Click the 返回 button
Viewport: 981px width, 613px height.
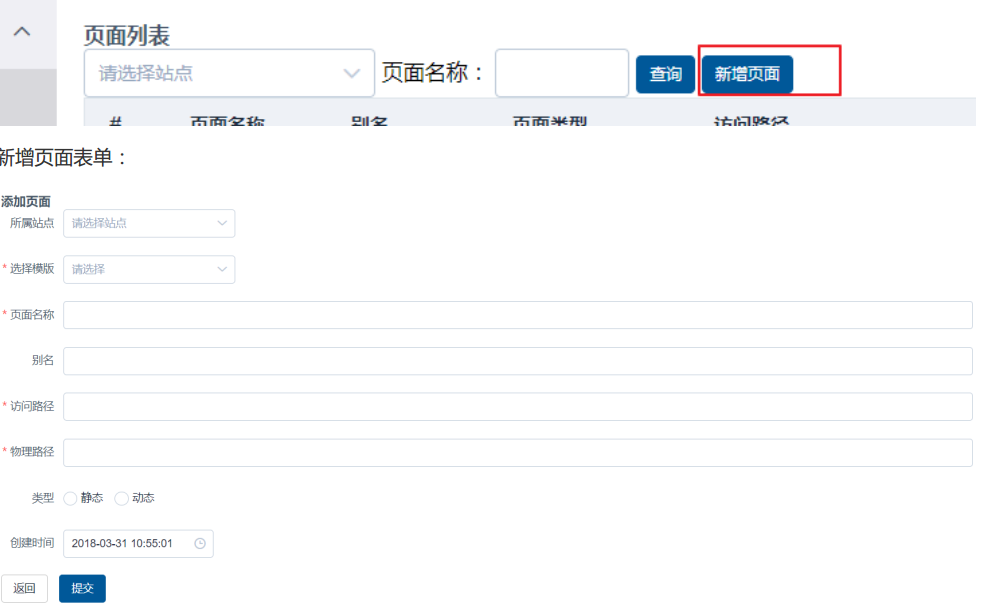(x=24, y=589)
